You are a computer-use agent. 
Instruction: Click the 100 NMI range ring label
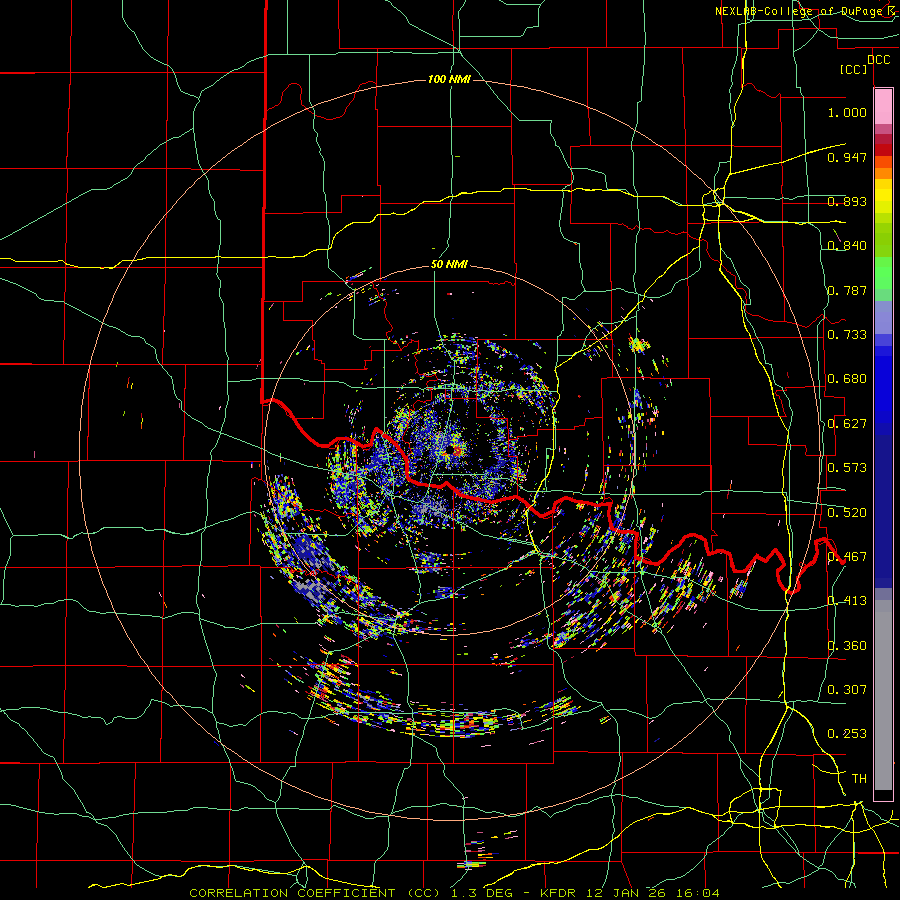(x=449, y=79)
